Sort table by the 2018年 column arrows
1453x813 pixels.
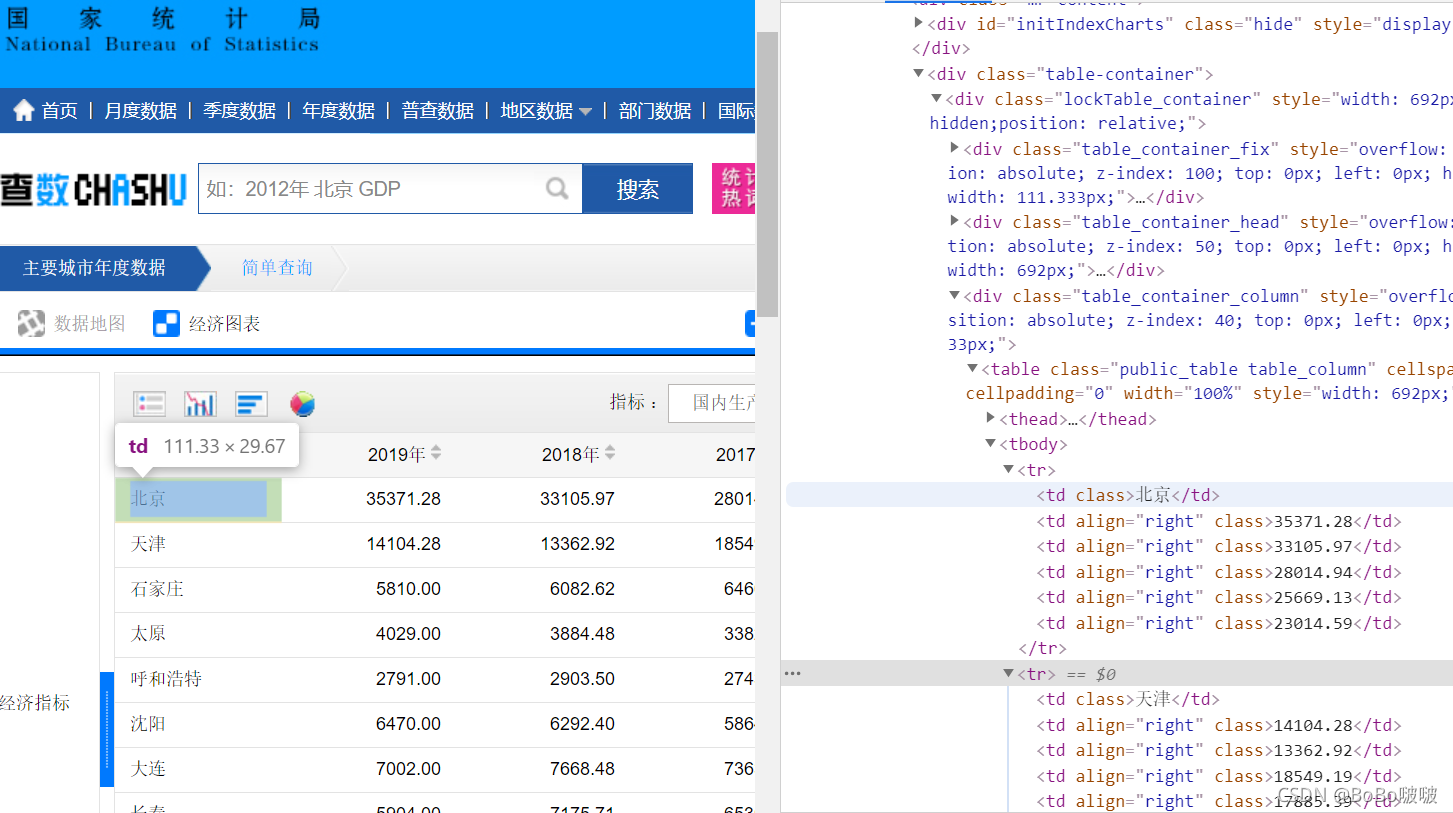609,454
